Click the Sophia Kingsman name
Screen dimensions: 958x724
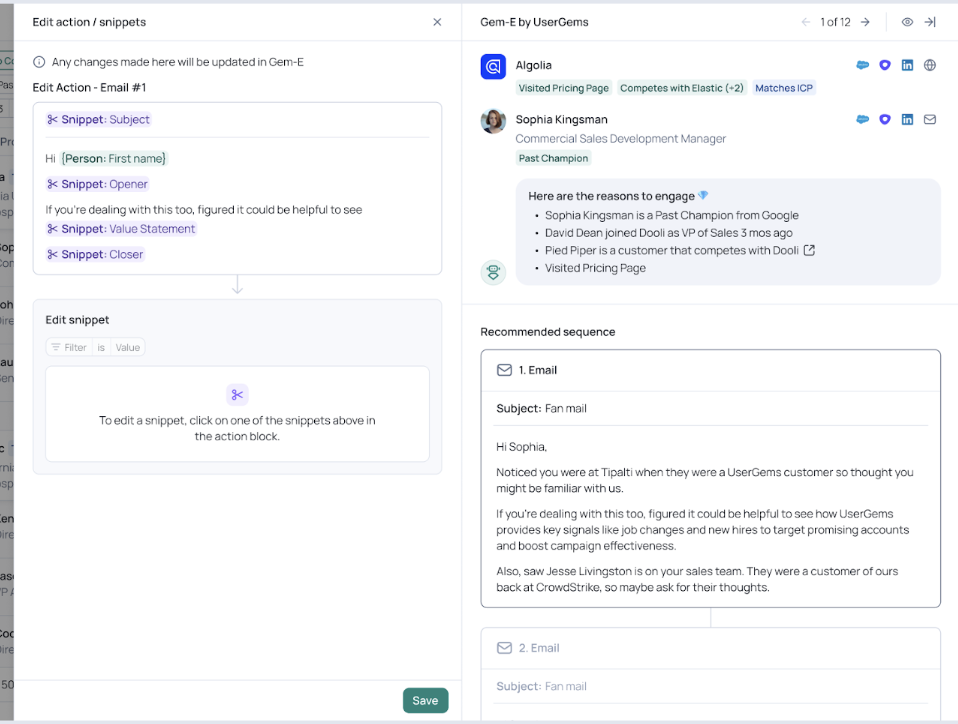pyautogui.click(x=561, y=119)
